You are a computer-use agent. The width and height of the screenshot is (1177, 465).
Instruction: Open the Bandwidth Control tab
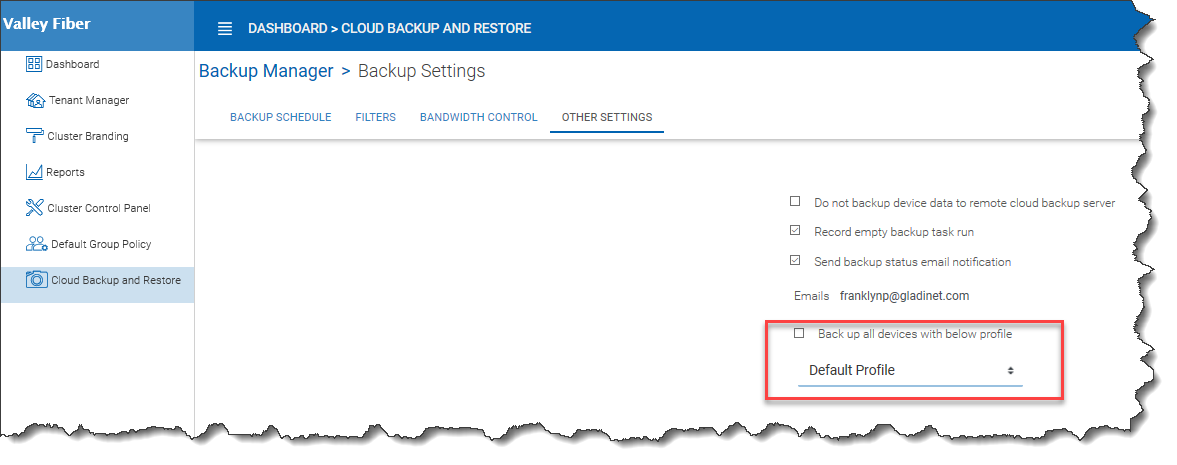[479, 117]
